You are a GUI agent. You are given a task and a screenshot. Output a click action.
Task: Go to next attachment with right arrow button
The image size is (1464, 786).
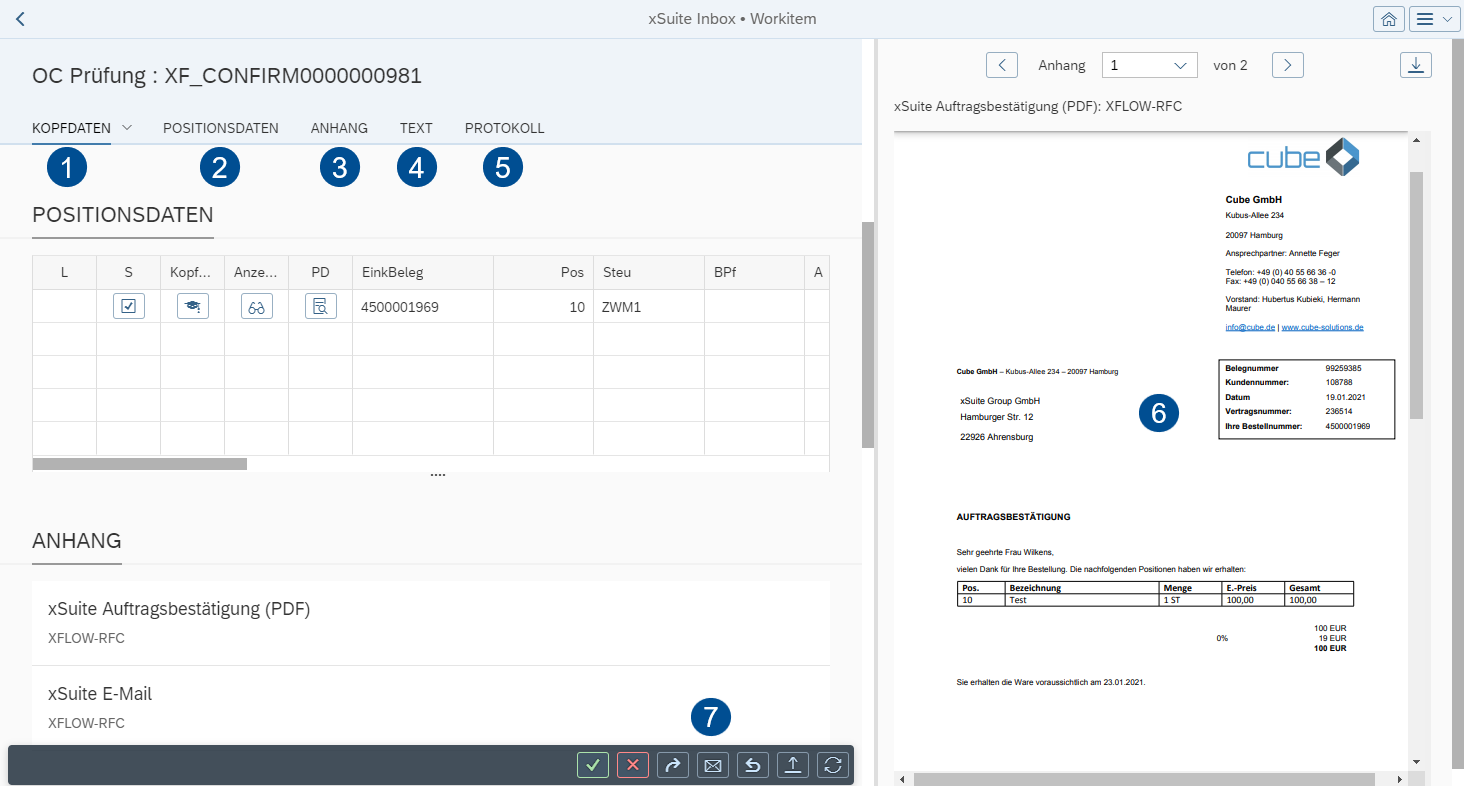click(x=1287, y=64)
